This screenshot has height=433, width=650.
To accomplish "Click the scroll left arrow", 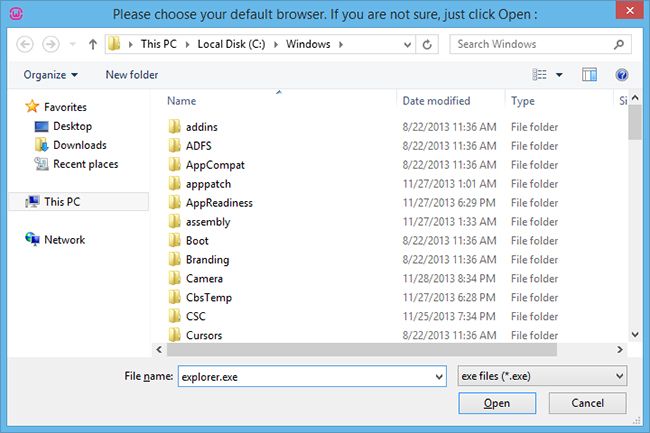I will [x=159, y=350].
